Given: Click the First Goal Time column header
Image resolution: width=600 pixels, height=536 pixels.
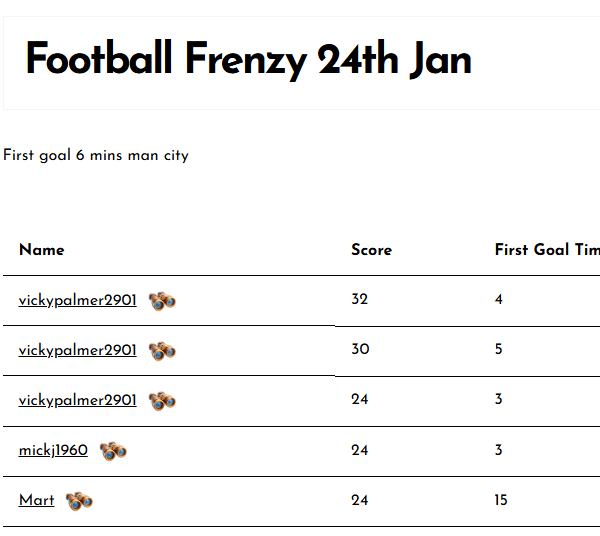Looking at the screenshot, I should click(546, 250).
